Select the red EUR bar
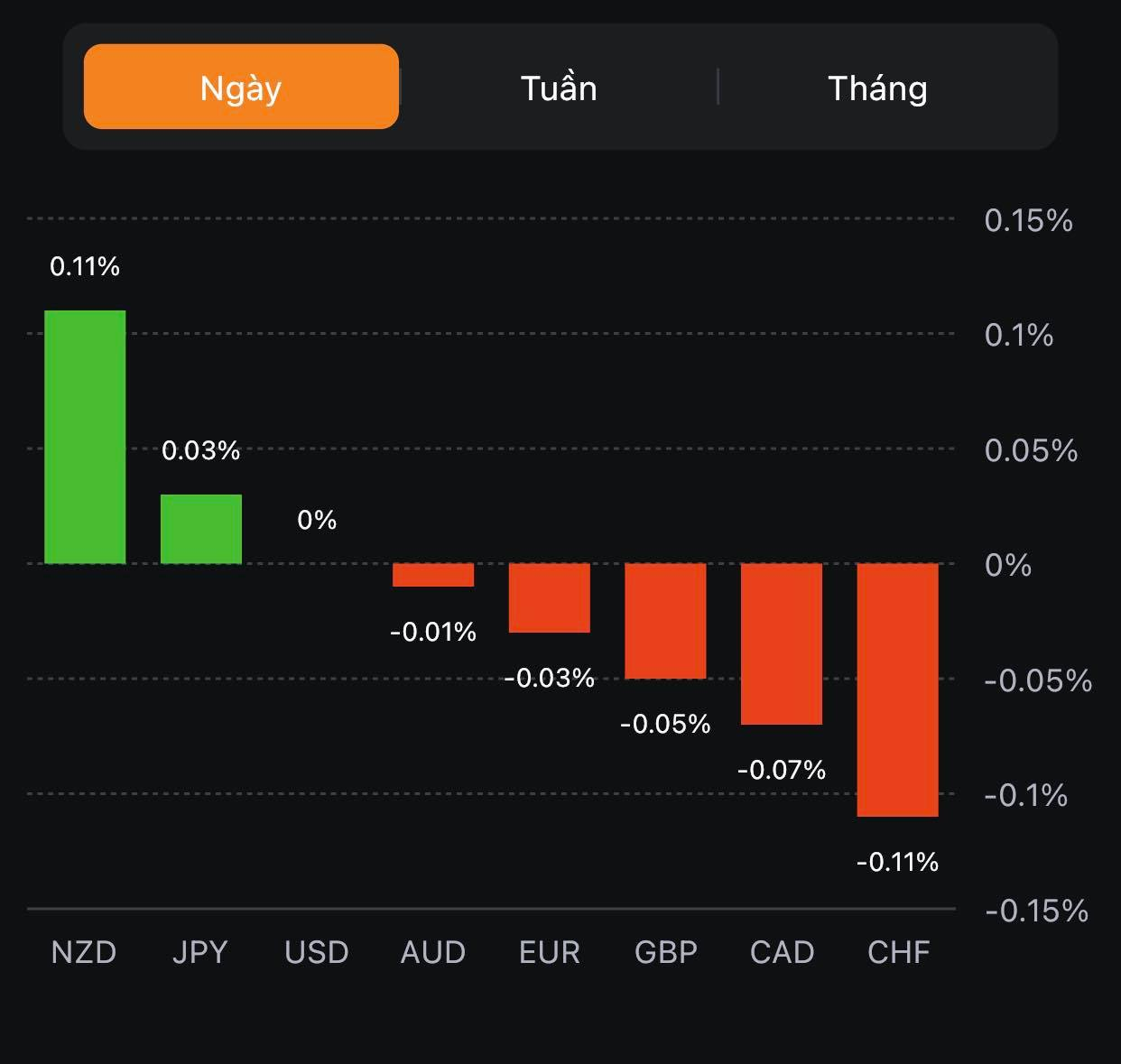Screen dimensions: 1121x1064 [x=550, y=597]
